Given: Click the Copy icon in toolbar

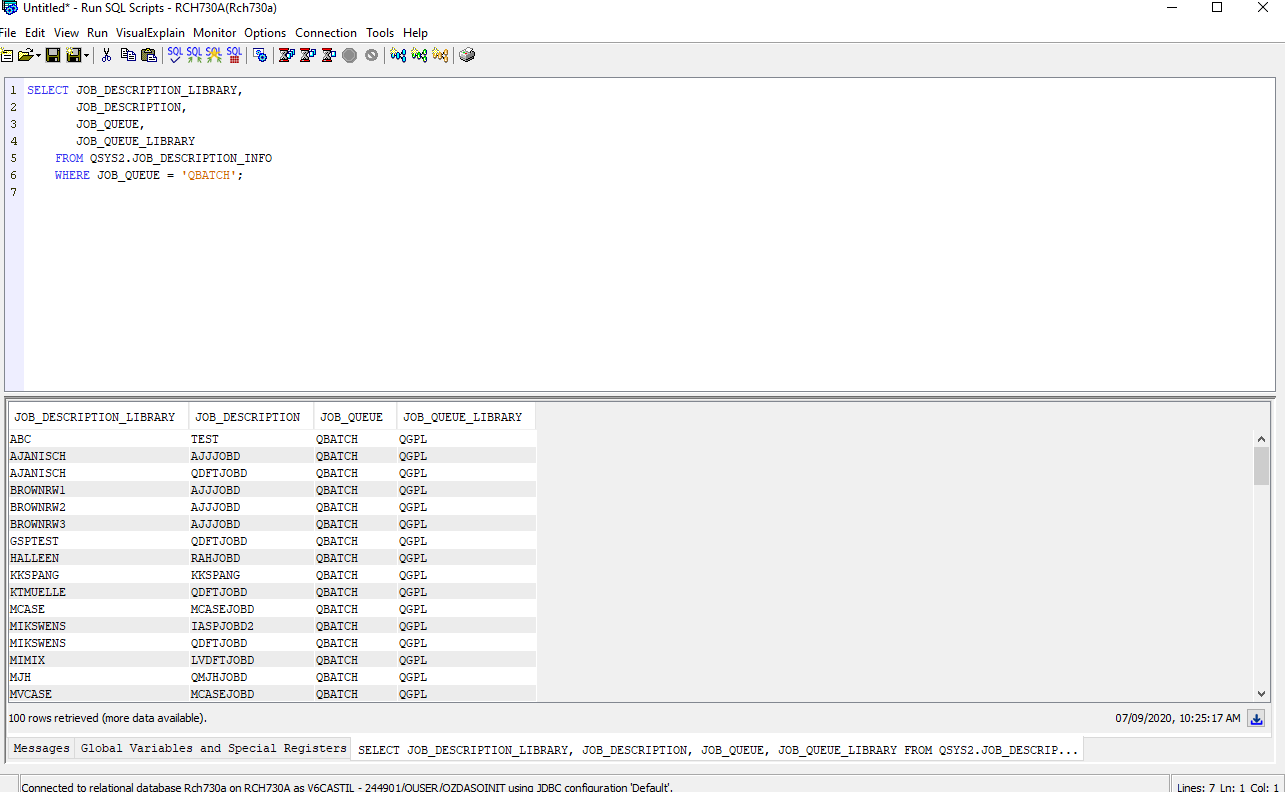Looking at the screenshot, I should (x=128, y=55).
